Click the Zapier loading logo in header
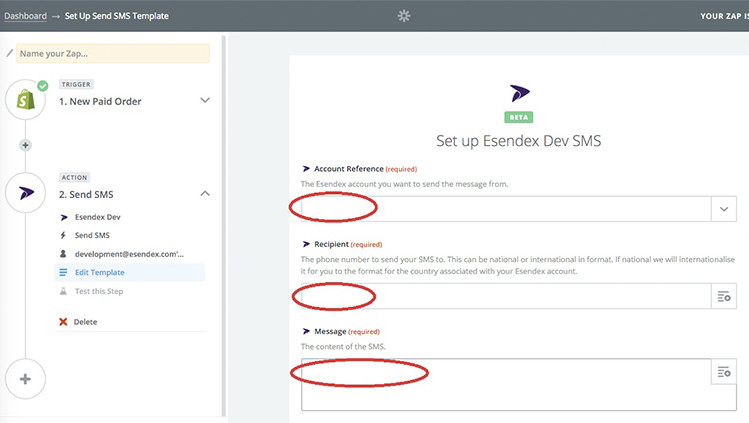The height and width of the screenshot is (423, 749). [404, 16]
